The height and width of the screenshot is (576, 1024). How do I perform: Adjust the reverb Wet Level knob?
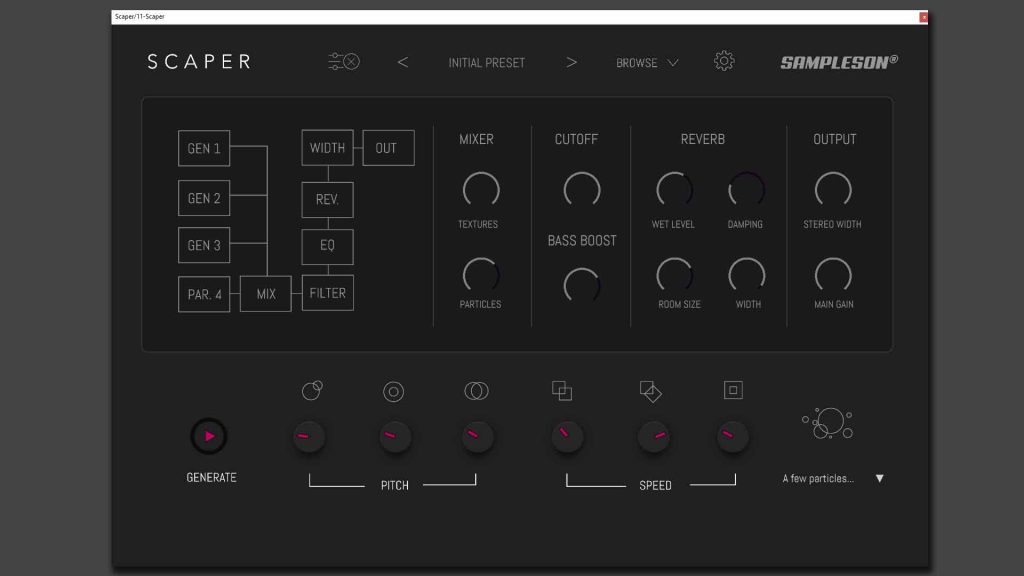tap(675, 190)
